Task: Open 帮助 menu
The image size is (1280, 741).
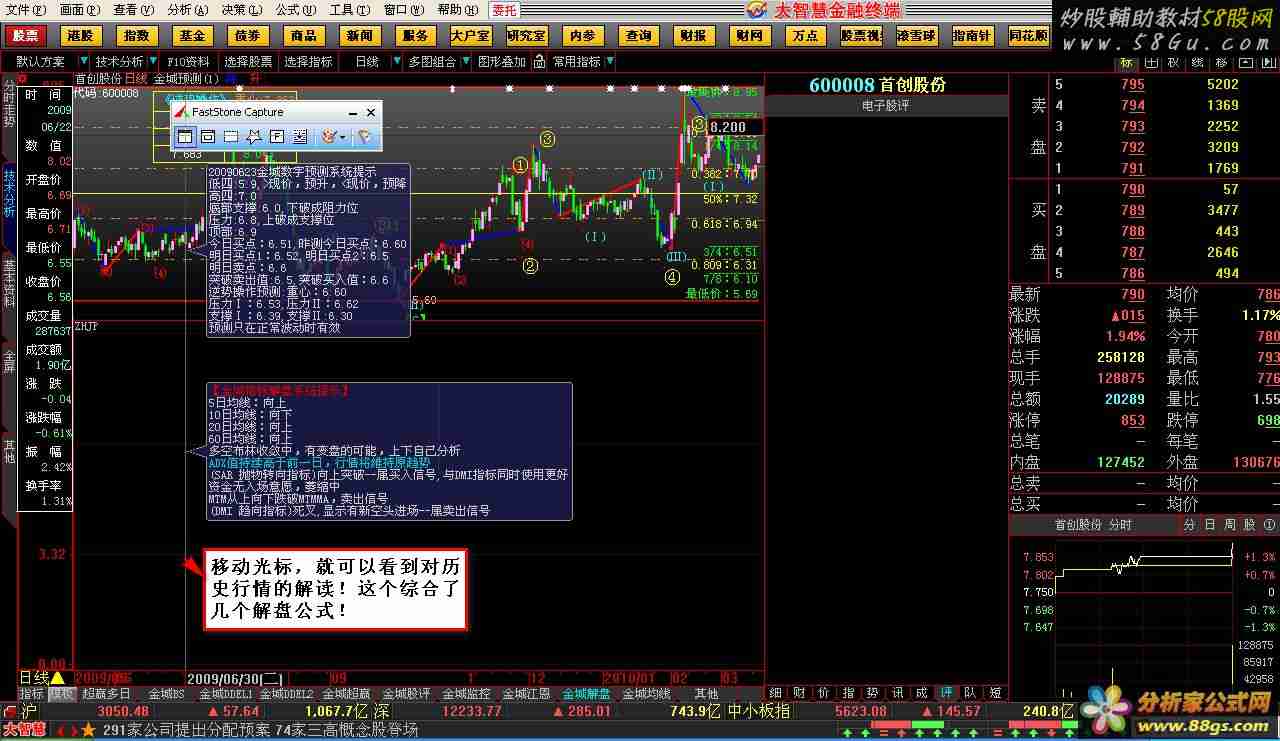Action: point(457,9)
